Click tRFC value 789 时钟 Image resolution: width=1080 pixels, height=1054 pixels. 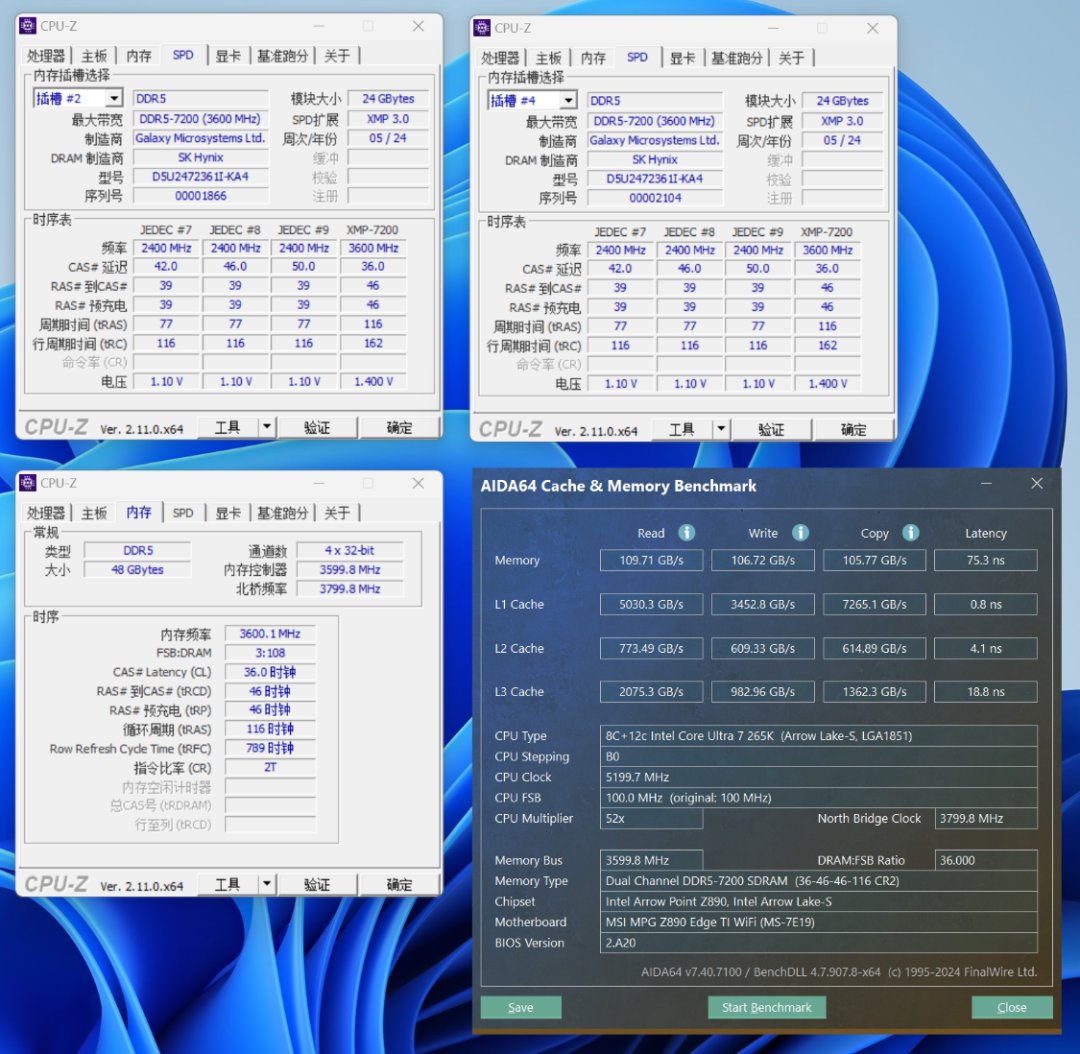coord(270,748)
